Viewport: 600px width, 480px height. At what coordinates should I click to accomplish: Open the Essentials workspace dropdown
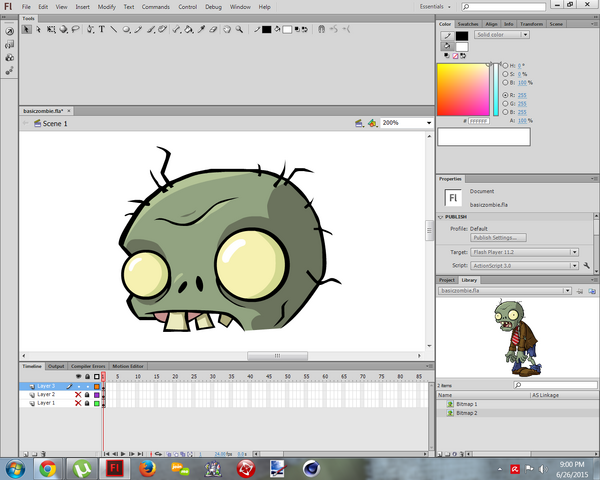tap(435, 7)
